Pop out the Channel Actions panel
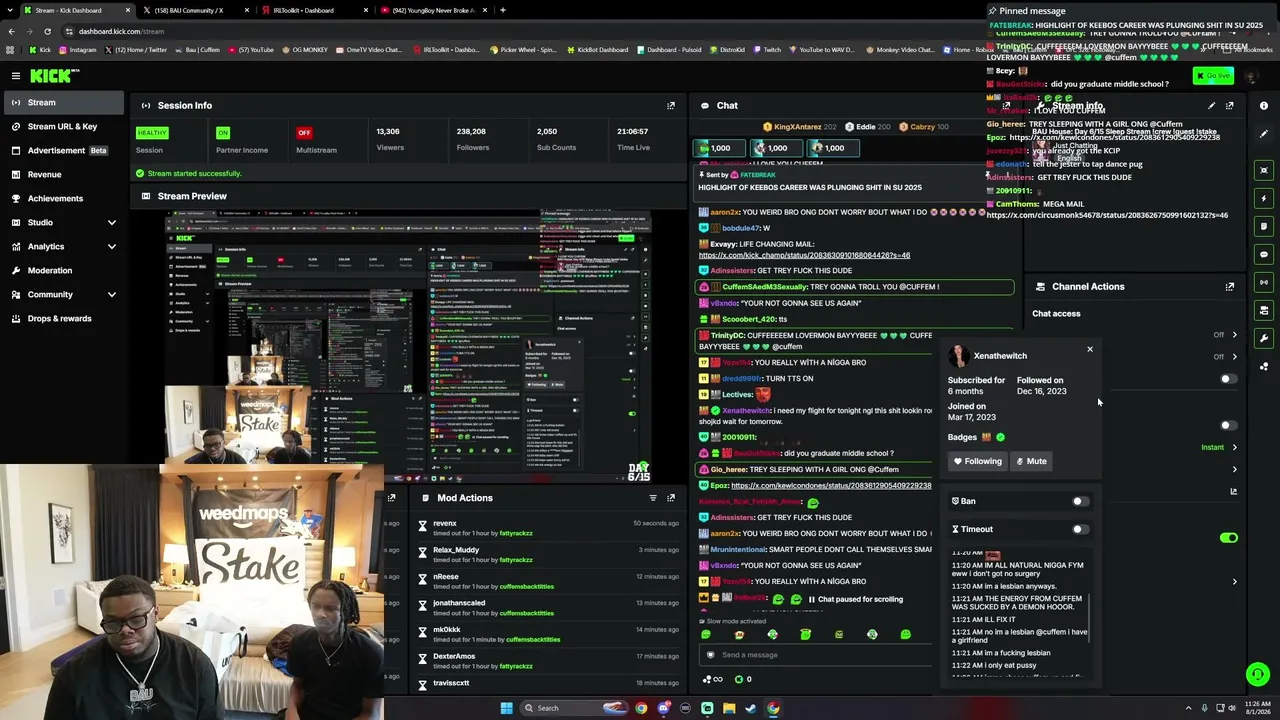 1230,287
